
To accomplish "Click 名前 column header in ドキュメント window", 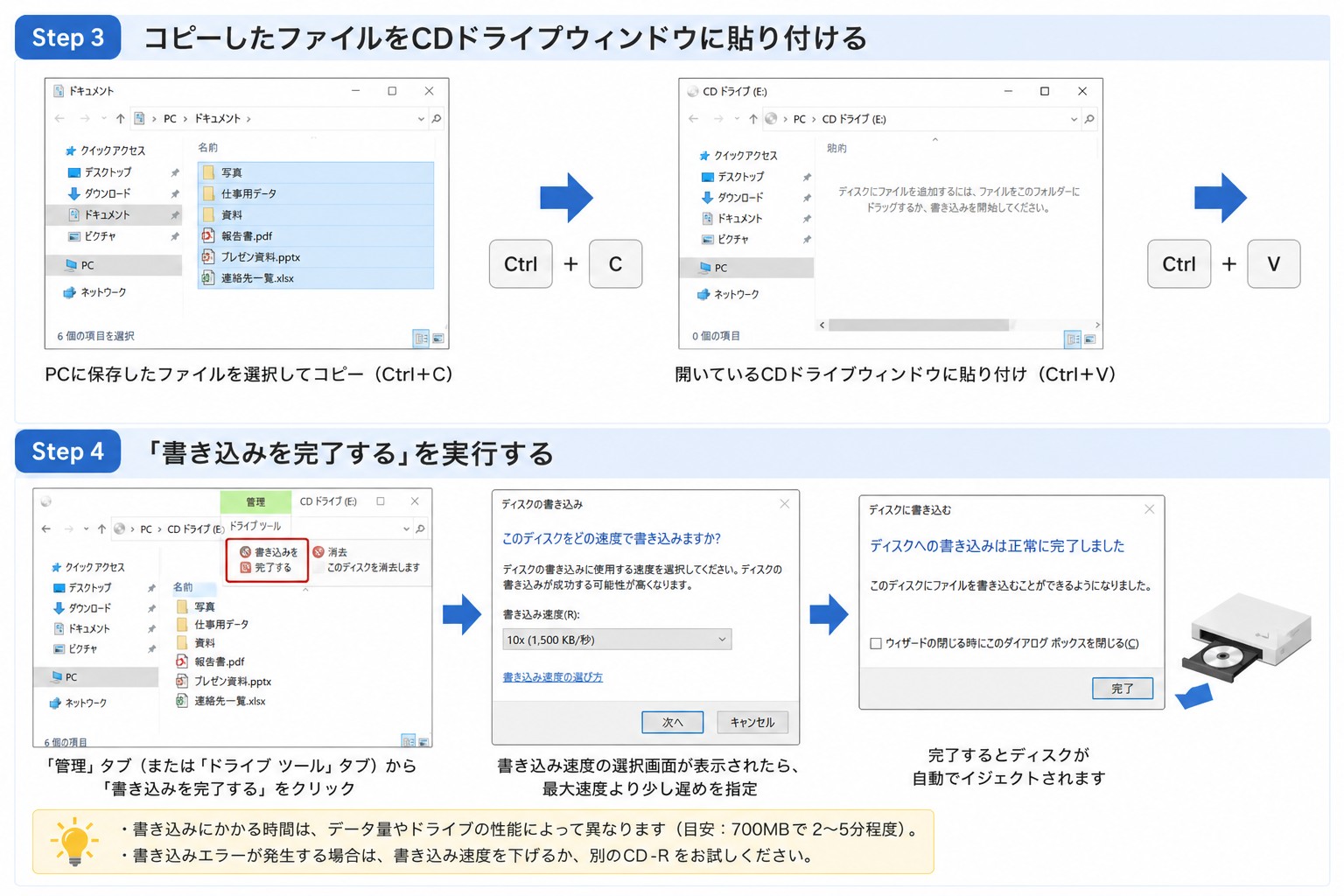I will tap(207, 147).
